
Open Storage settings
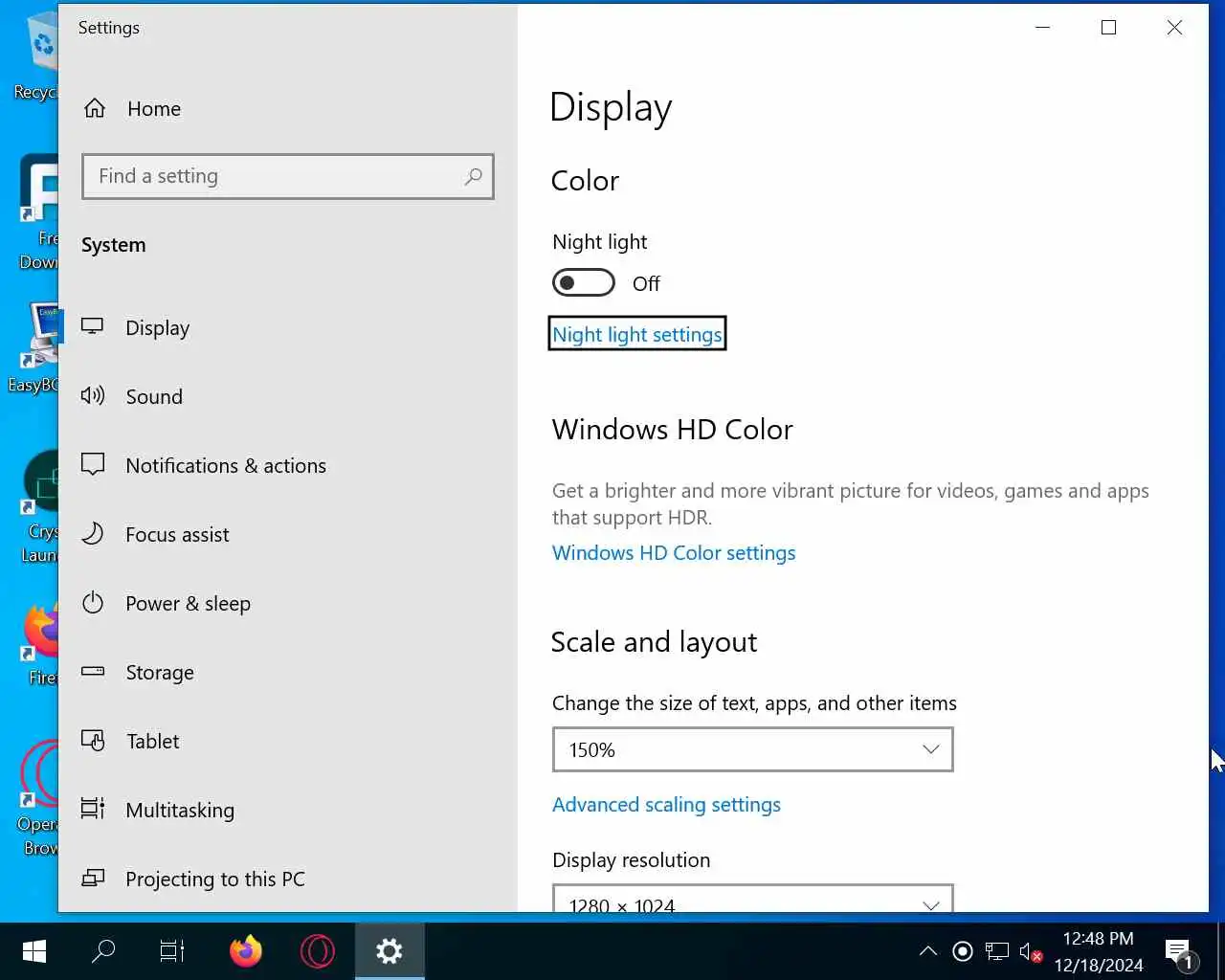[x=288, y=673]
